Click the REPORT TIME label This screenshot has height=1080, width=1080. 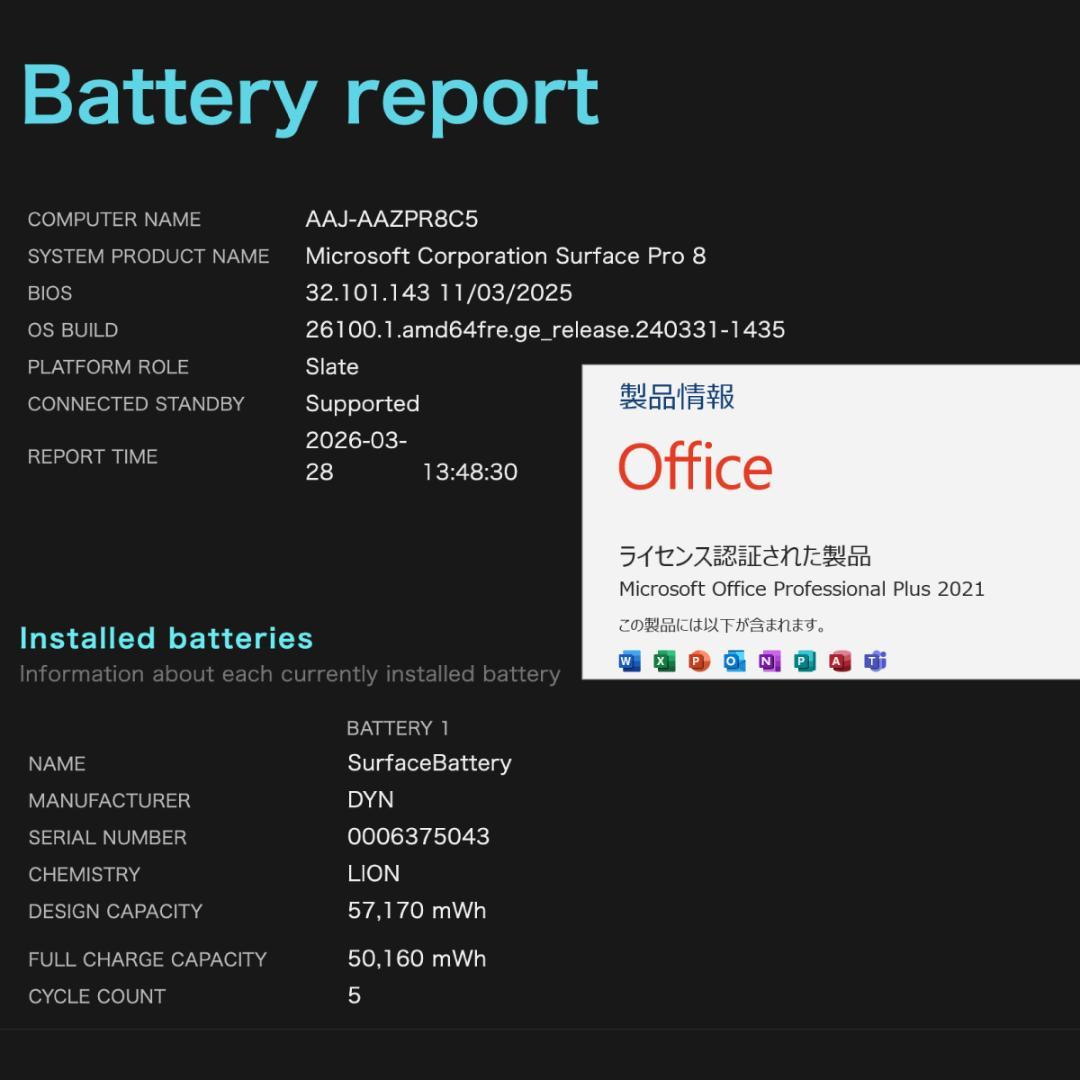(93, 457)
